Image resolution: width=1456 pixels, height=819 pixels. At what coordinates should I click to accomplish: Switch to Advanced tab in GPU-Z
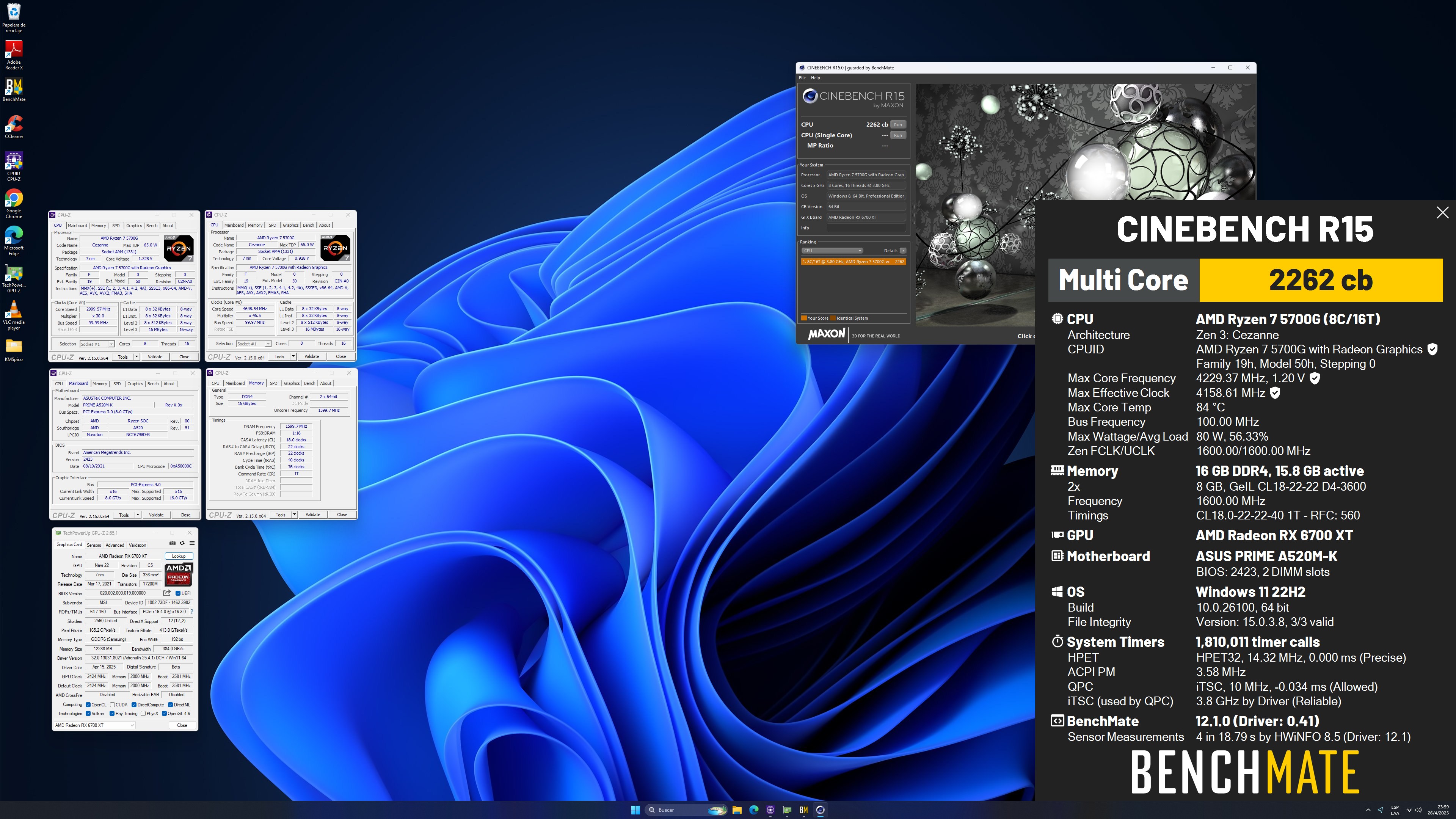coord(115,546)
